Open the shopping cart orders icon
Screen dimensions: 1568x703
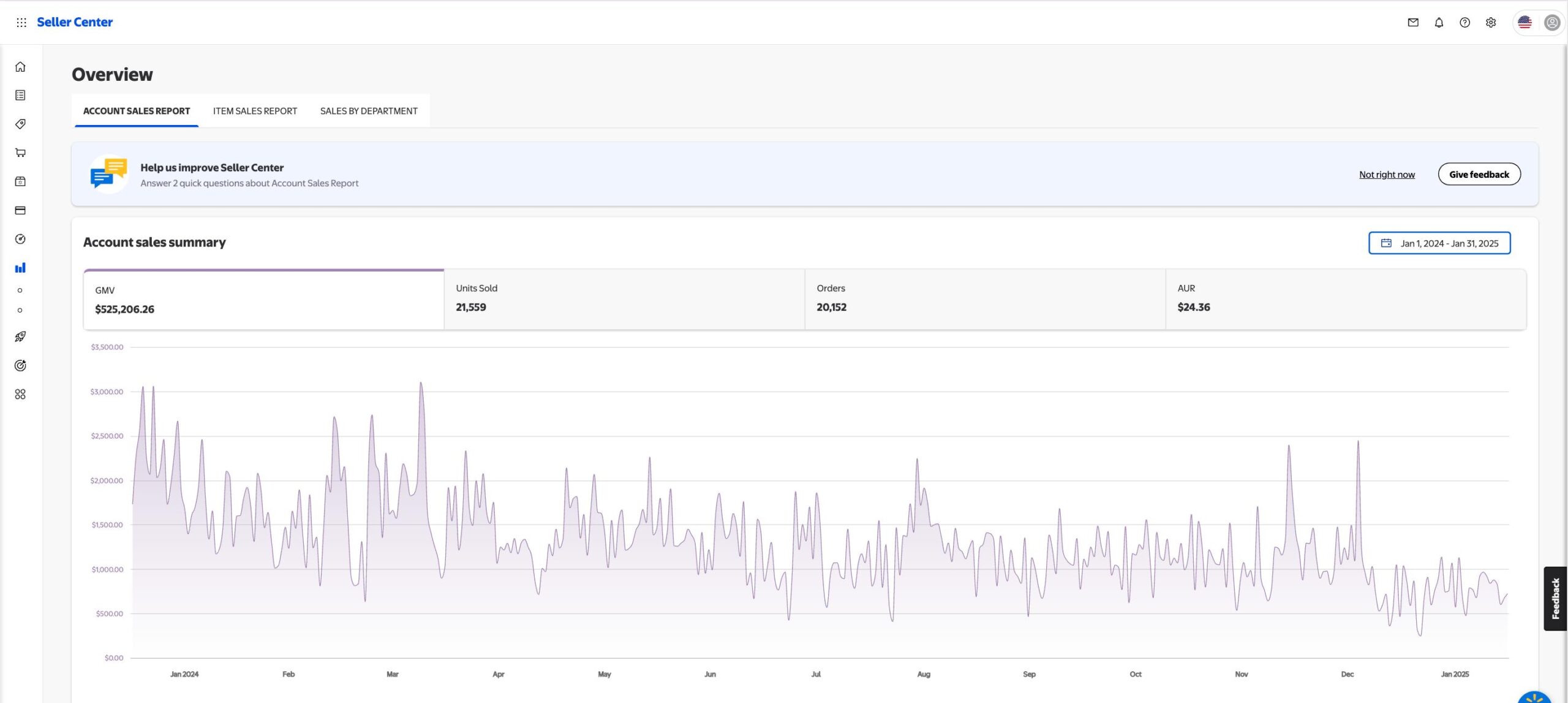(20, 153)
